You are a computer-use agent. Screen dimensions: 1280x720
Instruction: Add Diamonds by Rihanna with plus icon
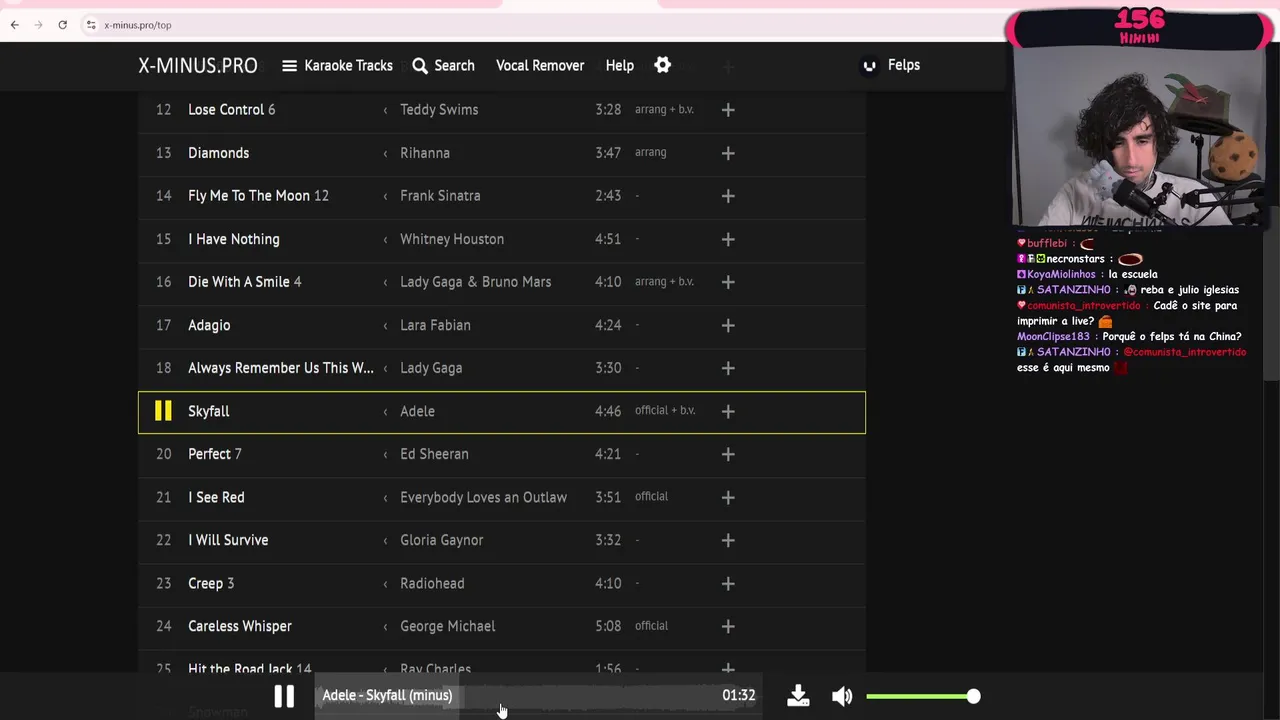728,153
